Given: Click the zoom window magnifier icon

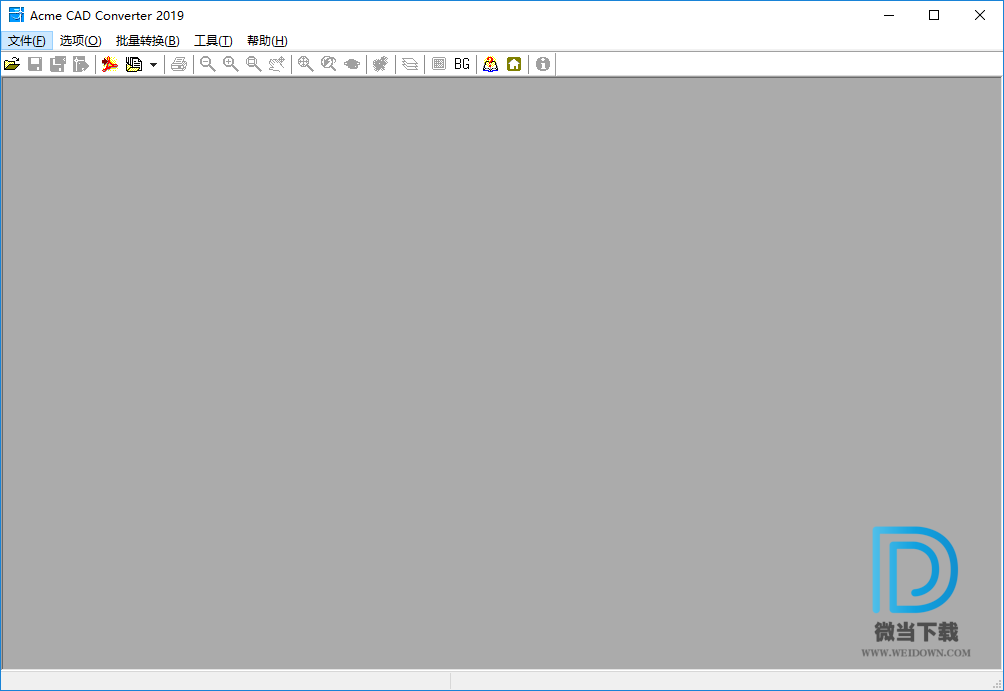Looking at the screenshot, I should tap(254, 64).
